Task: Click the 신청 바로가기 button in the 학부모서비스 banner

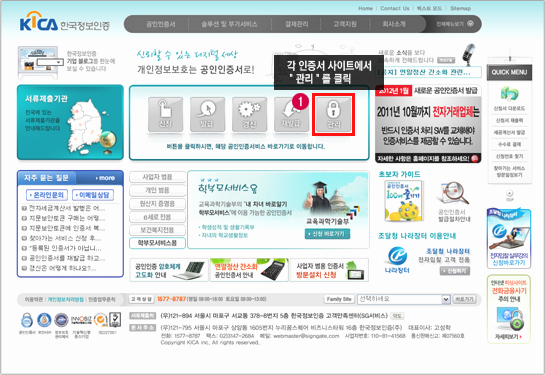Action: click(x=327, y=234)
